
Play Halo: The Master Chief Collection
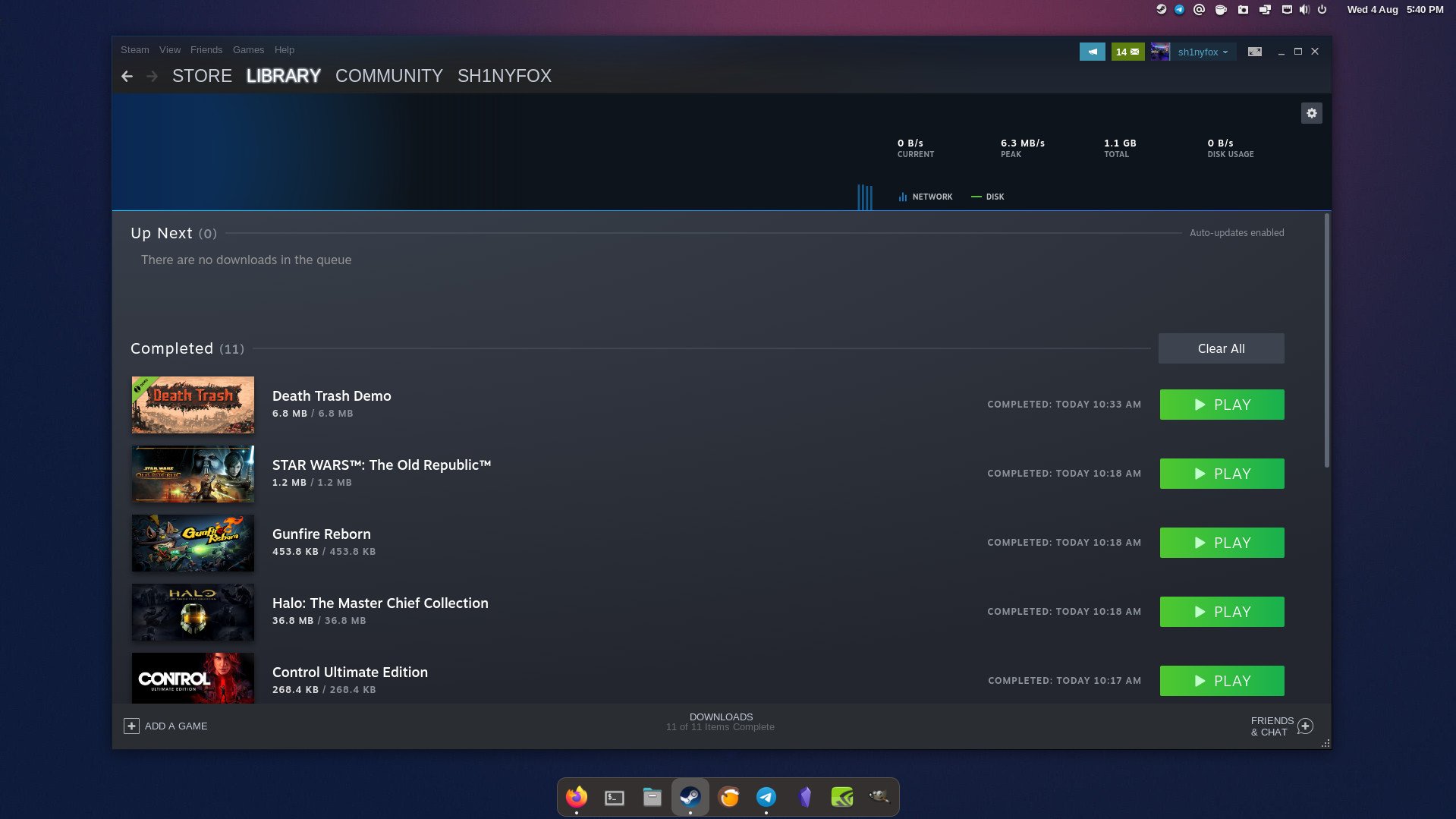click(x=1222, y=612)
